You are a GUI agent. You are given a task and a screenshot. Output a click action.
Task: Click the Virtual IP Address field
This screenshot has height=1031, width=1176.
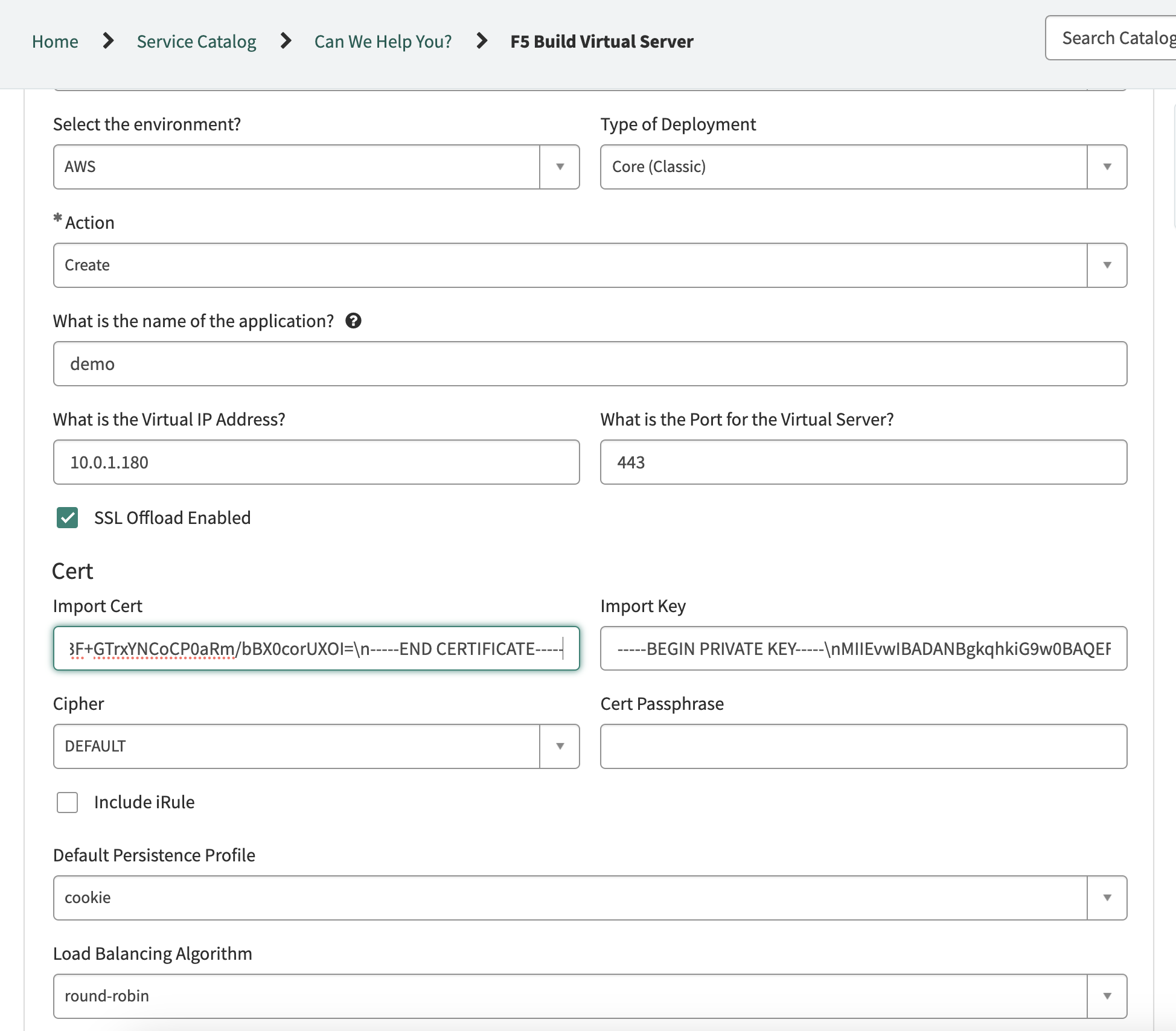(316, 462)
